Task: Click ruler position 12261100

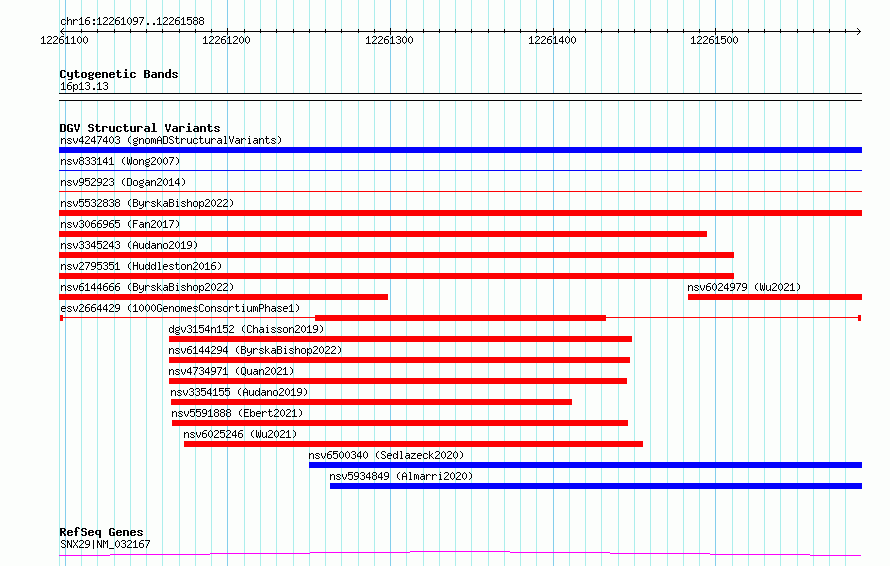Action: click(64, 40)
